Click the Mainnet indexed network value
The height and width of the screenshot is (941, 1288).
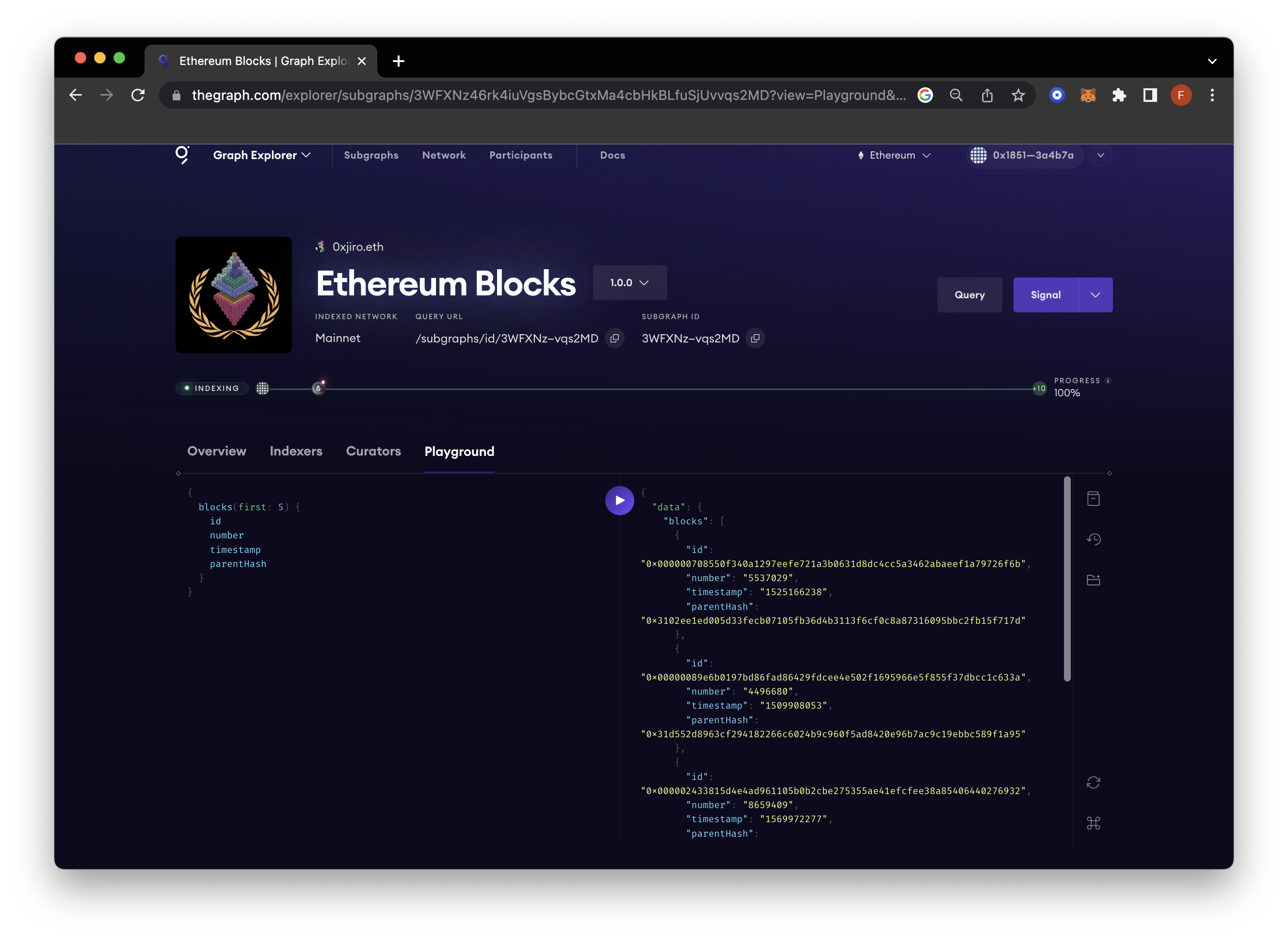[x=338, y=339]
